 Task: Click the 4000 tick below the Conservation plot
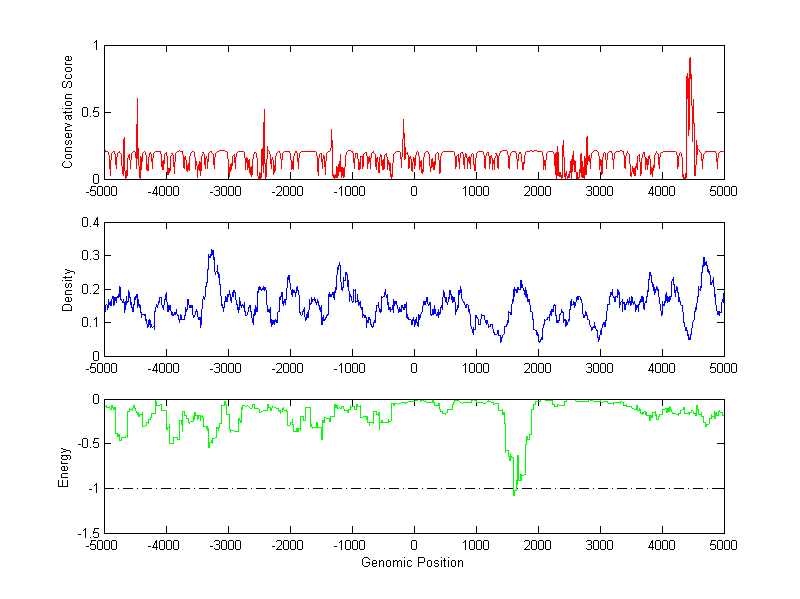[661, 190]
